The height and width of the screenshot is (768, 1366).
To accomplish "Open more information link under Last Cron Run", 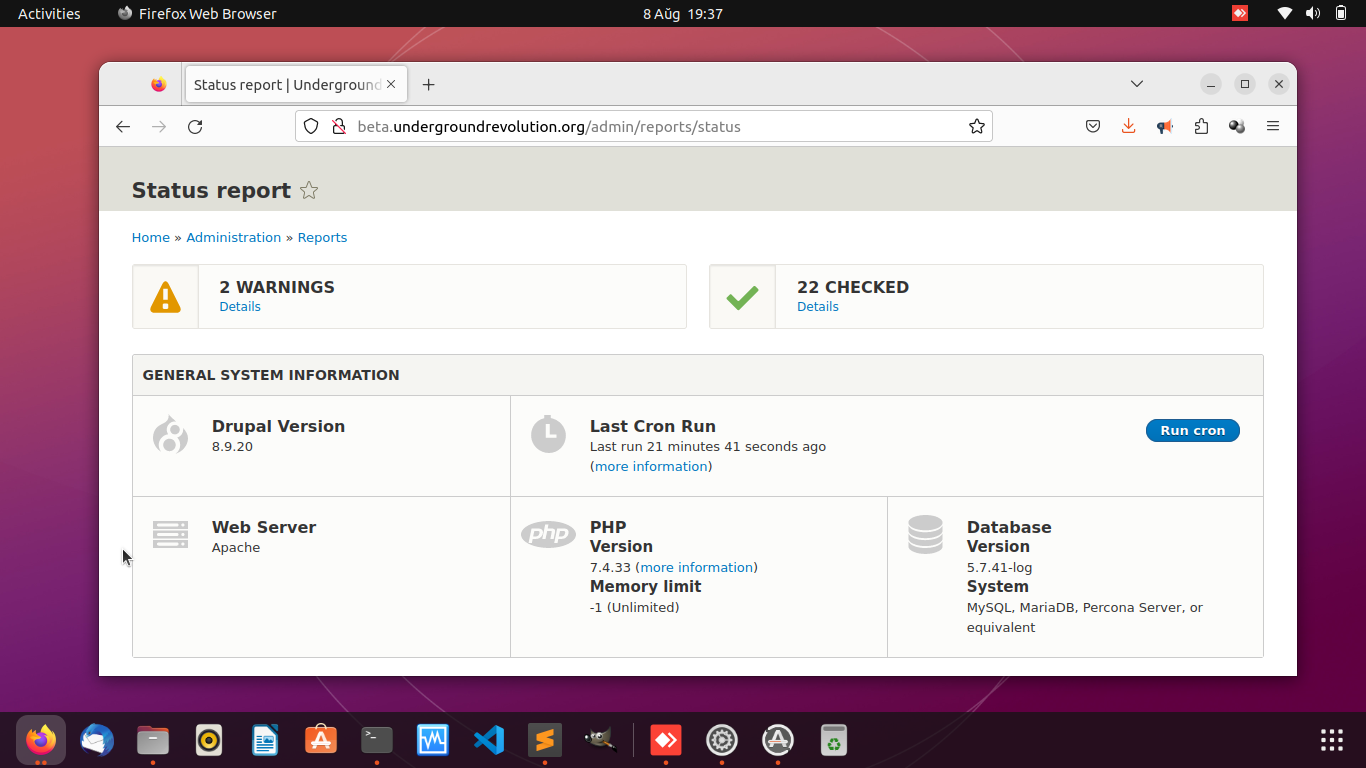I will pos(651,467).
